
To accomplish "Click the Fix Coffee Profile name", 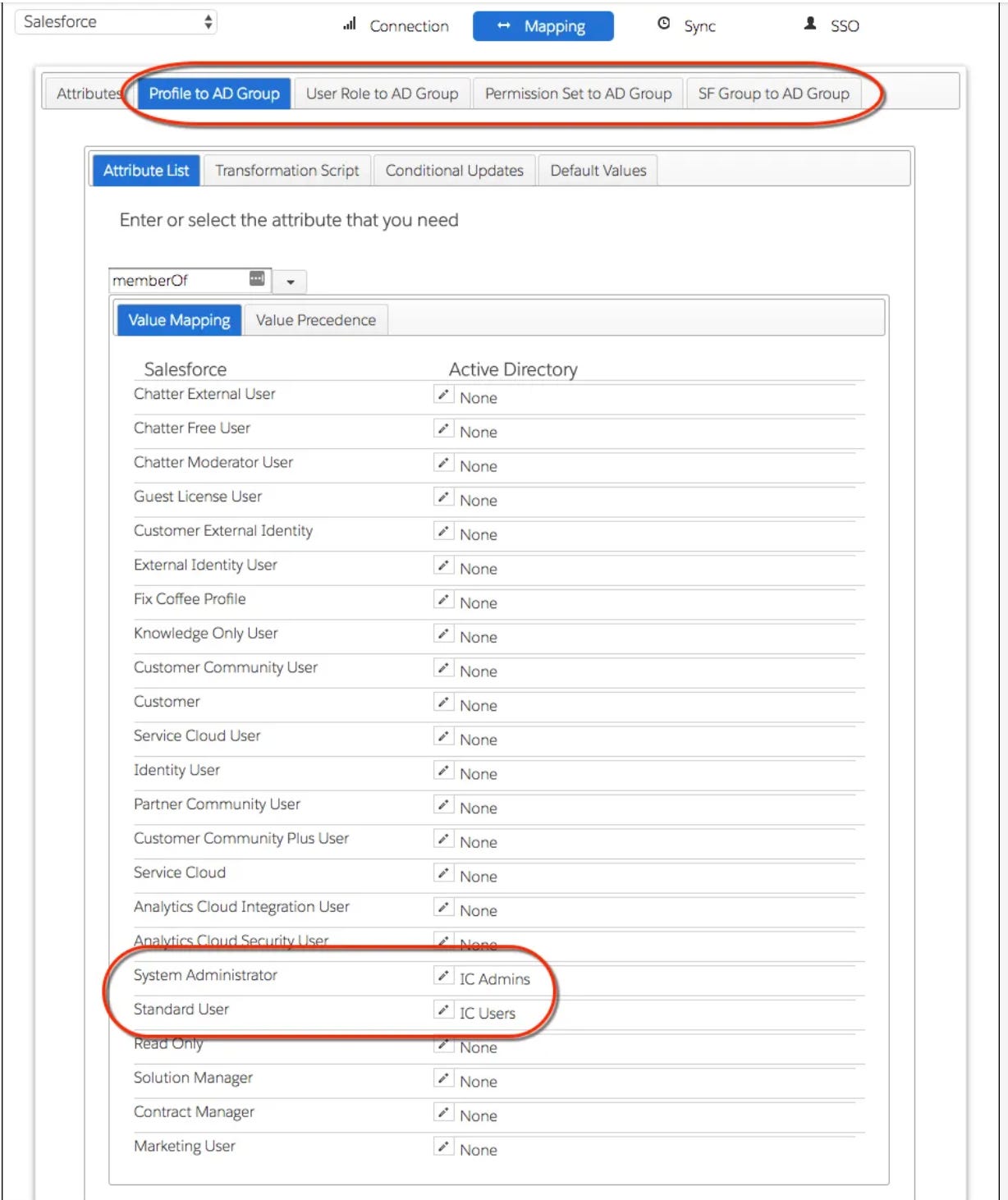I will pos(190,599).
